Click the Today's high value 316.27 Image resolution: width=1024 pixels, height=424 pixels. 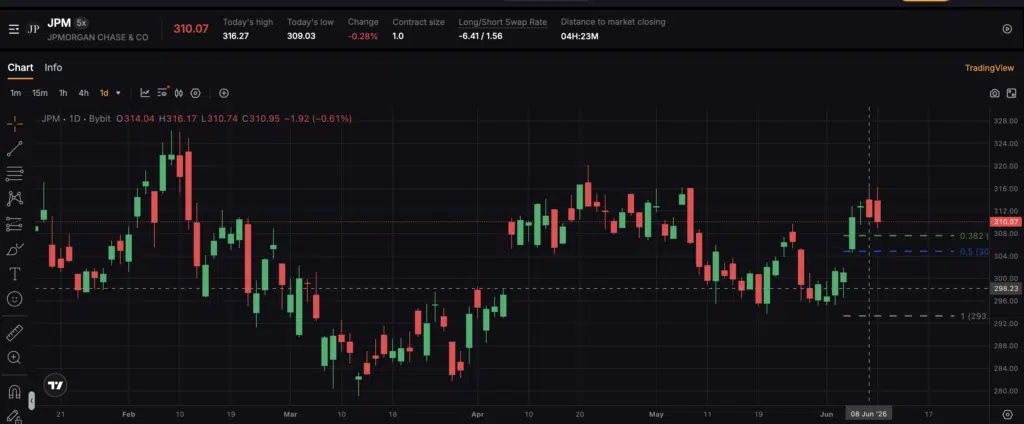point(236,36)
